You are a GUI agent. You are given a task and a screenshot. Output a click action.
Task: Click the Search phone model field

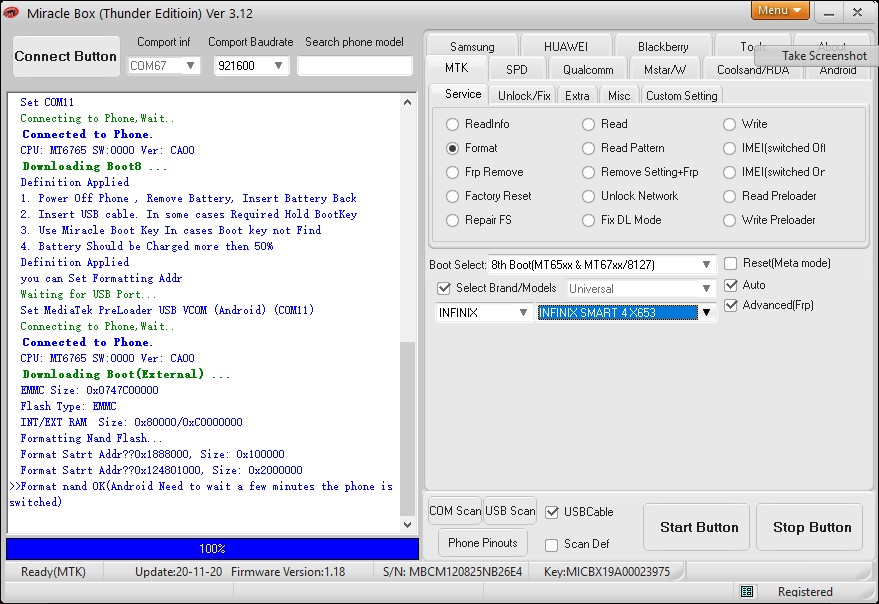tap(354, 66)
